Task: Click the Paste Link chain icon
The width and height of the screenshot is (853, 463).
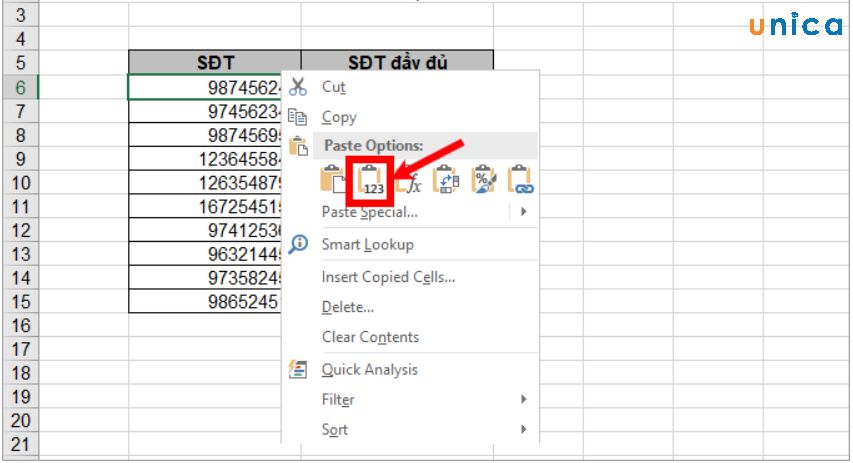Action: point(521,180)
